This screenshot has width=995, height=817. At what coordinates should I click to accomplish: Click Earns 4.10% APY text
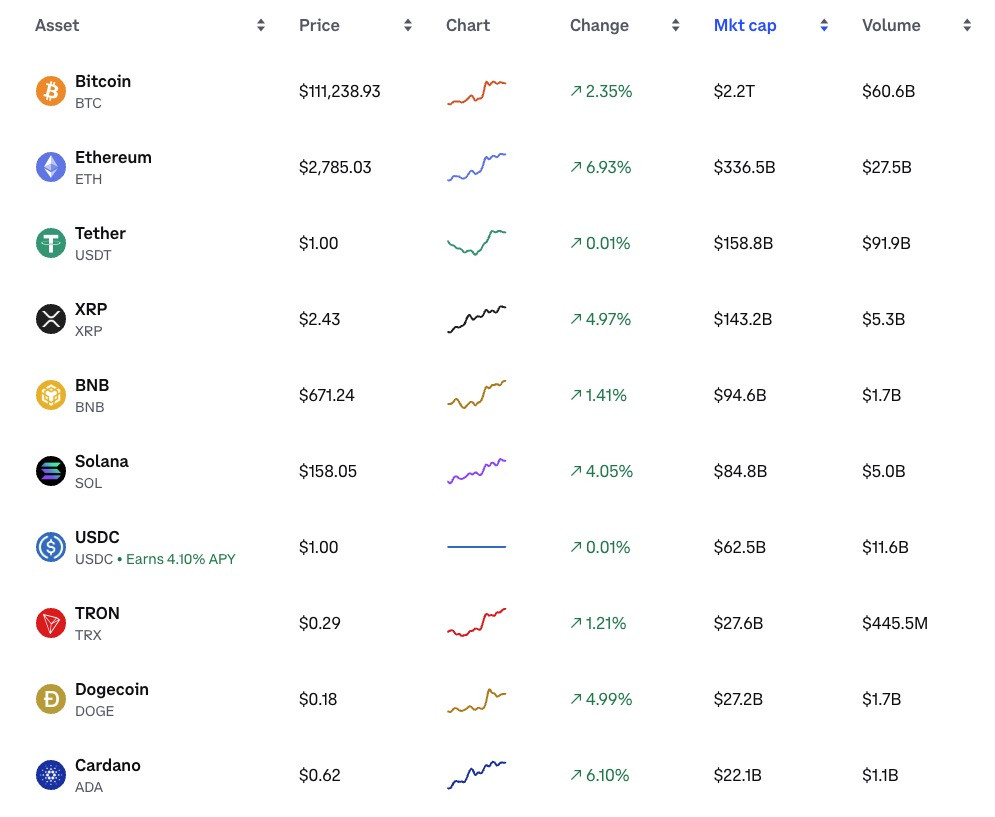click(181, 559)
